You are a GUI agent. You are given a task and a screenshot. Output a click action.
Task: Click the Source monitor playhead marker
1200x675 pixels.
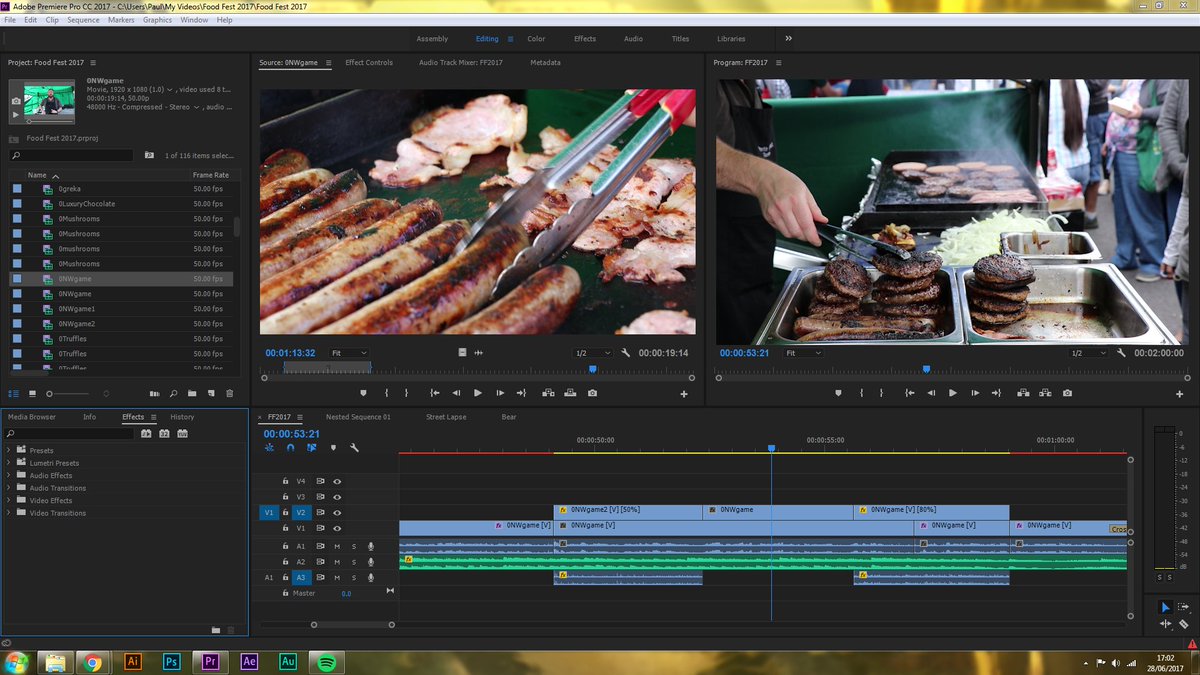[593, 369]
